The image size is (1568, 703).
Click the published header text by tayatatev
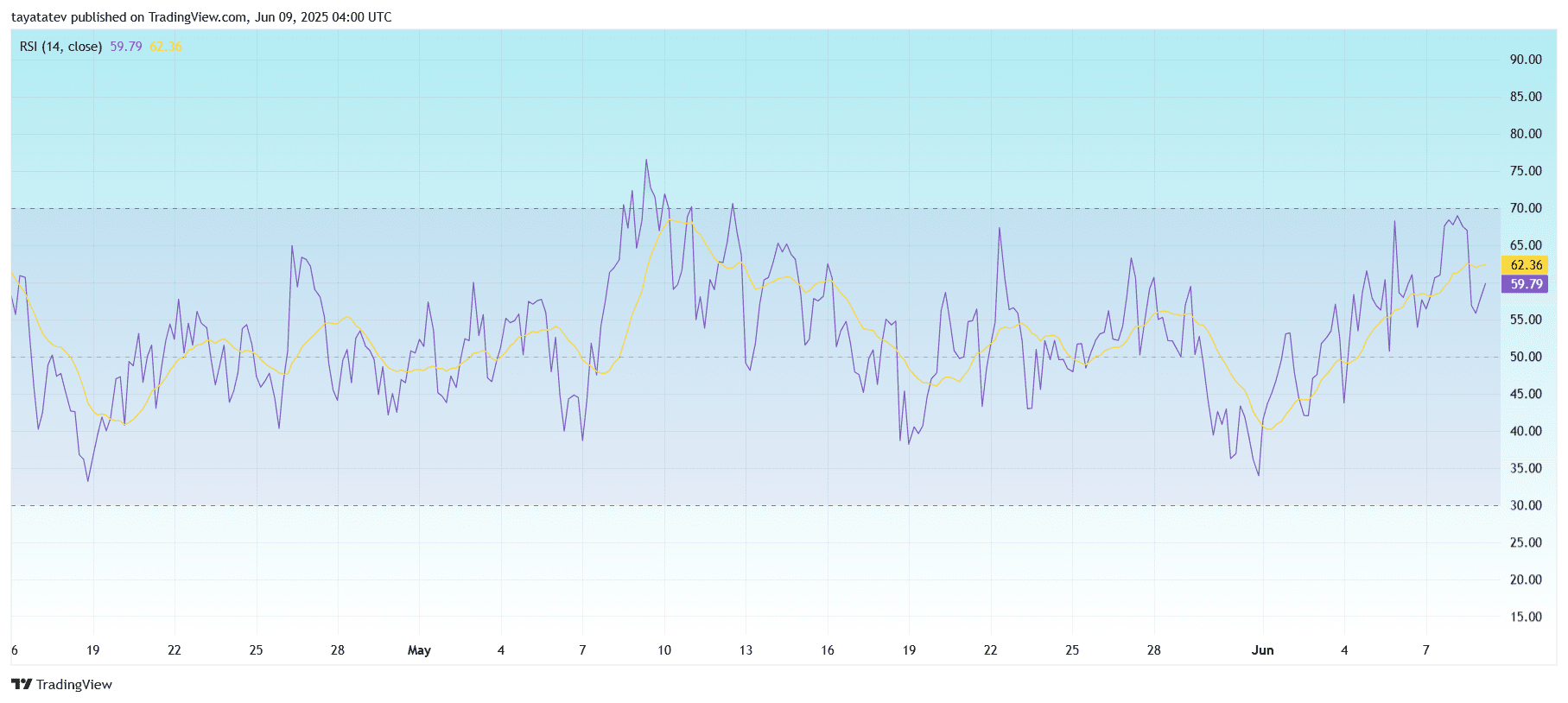[x=201, y=17]
